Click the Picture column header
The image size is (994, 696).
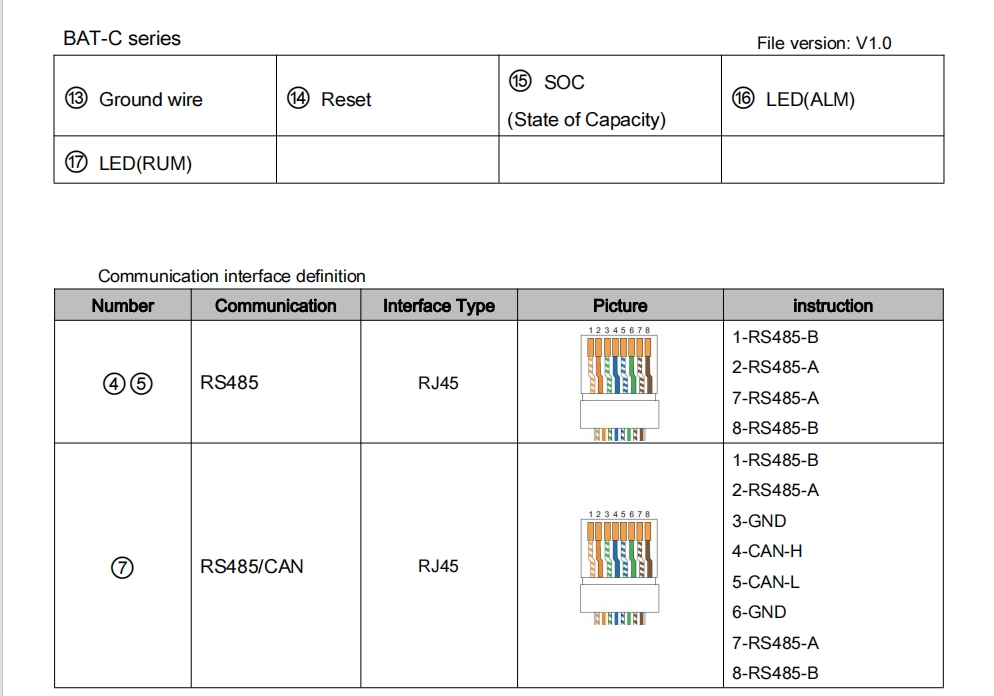coord(620,306)
